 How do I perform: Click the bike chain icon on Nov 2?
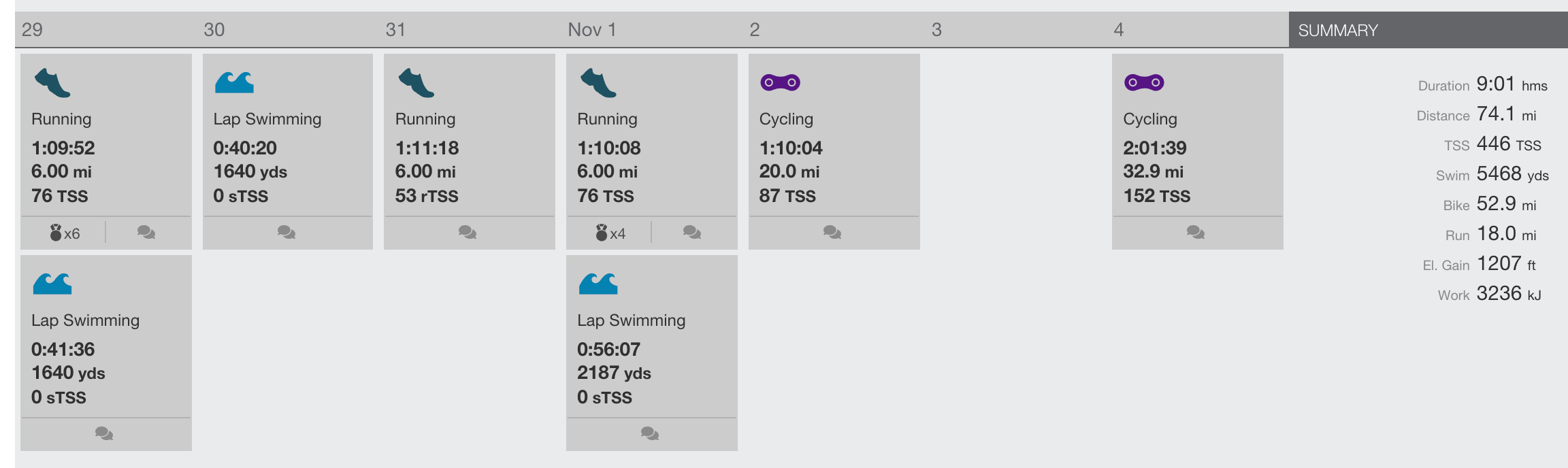coord(780,82)
